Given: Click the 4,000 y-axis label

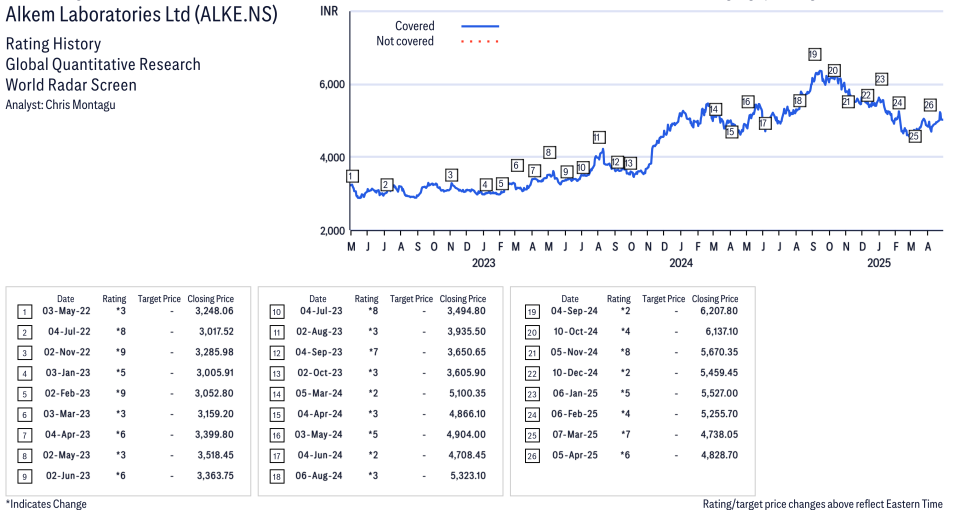Looking at the screenshot, I should pyautogui.click(x=332, y=158).
